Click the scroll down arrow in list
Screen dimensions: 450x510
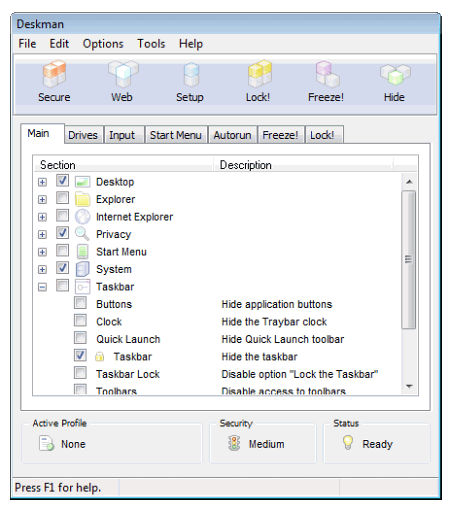409,386
